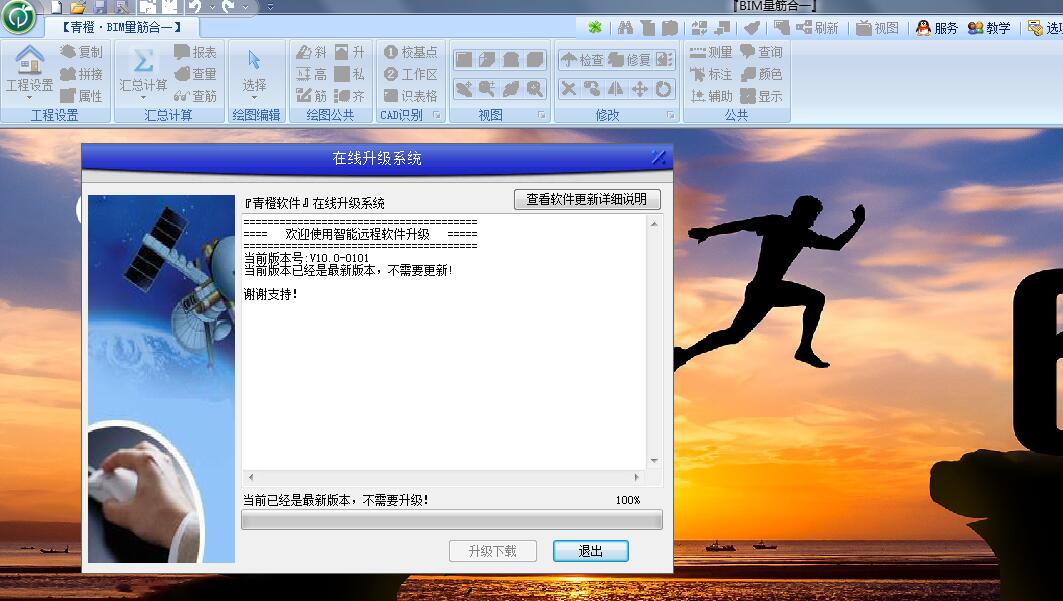The width and height of the screenshot is (1063, 601).
Task: Click 查看软件更新详细说明 button
Action: coord(587,200)
